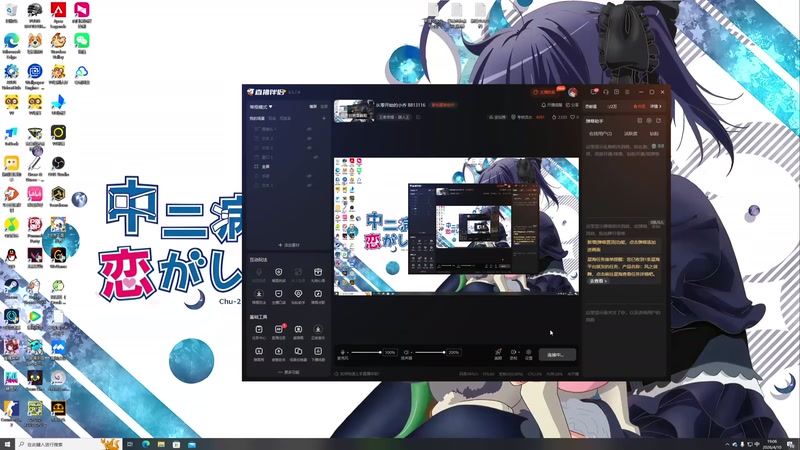Screen dimensions: 800x450
Task: Open the gift box tool in 互动玩法 section
Action: tap(318, 272)
